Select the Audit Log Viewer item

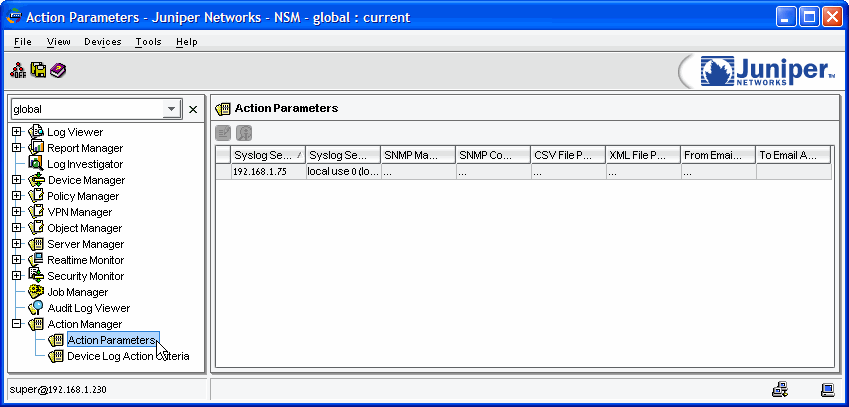tap(89, 308)
